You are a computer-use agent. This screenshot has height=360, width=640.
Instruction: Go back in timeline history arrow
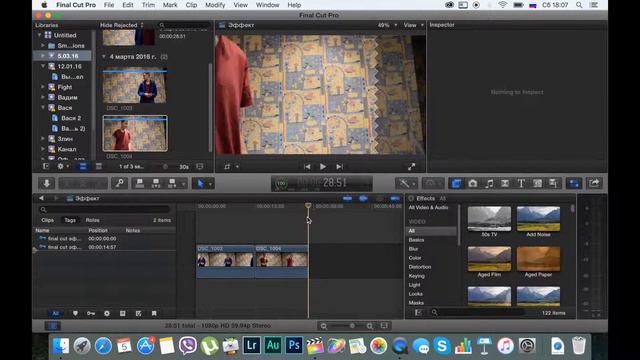coord(41,198)
